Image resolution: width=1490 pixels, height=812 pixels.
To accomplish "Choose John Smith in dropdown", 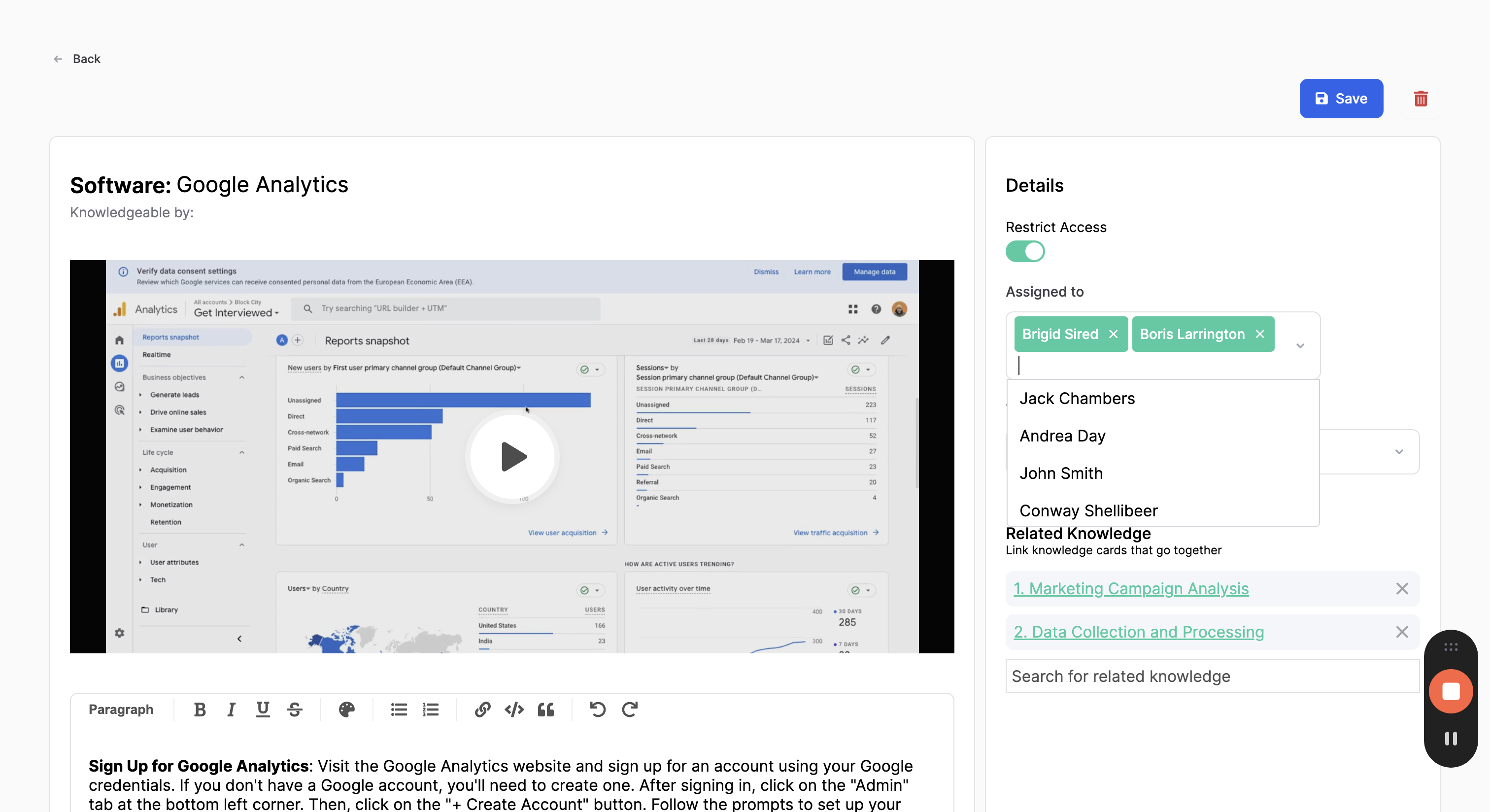I will coord(1163,473).
